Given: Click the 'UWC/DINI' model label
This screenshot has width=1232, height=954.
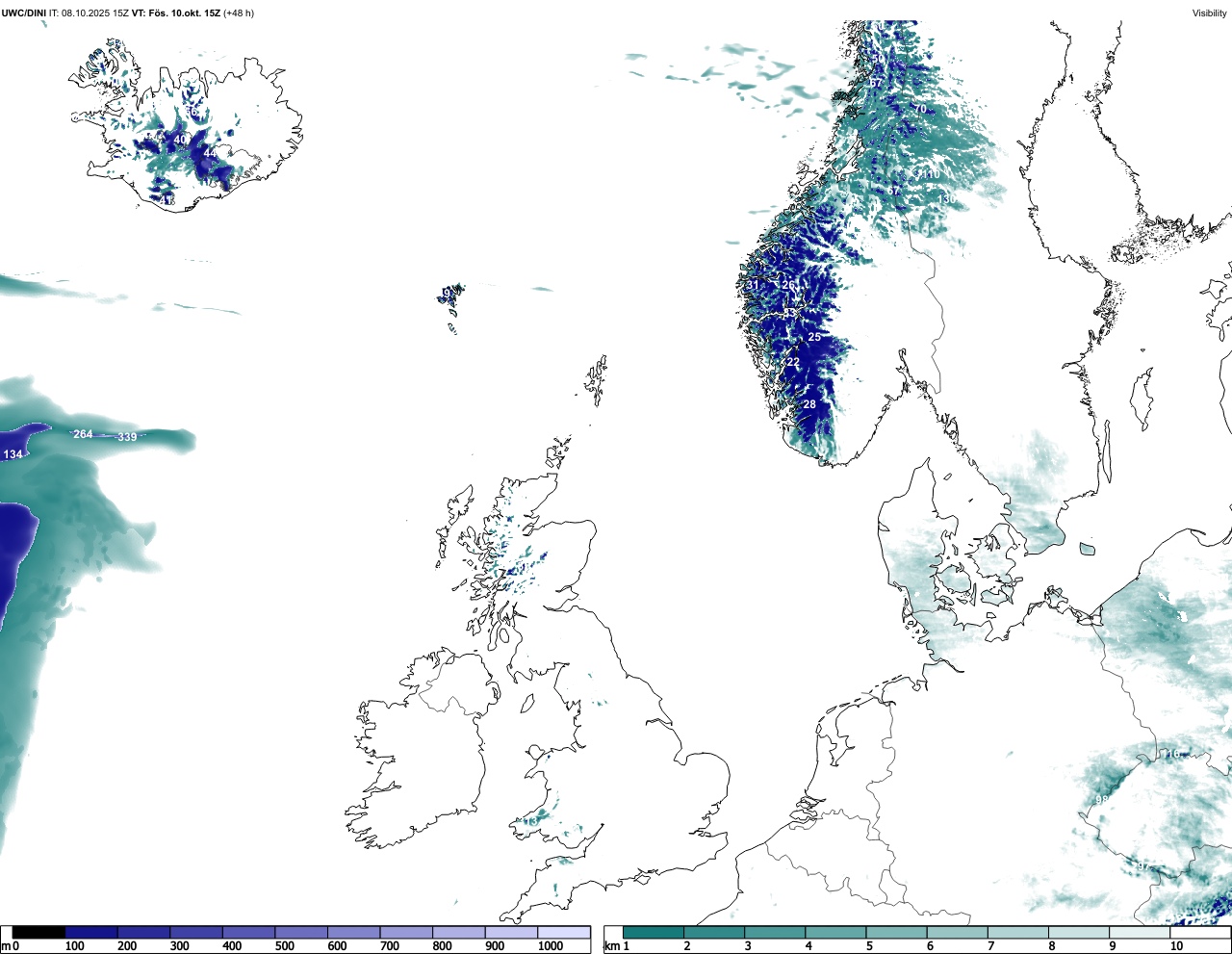Looking at the screenshot, I should [x=23, y=13].
